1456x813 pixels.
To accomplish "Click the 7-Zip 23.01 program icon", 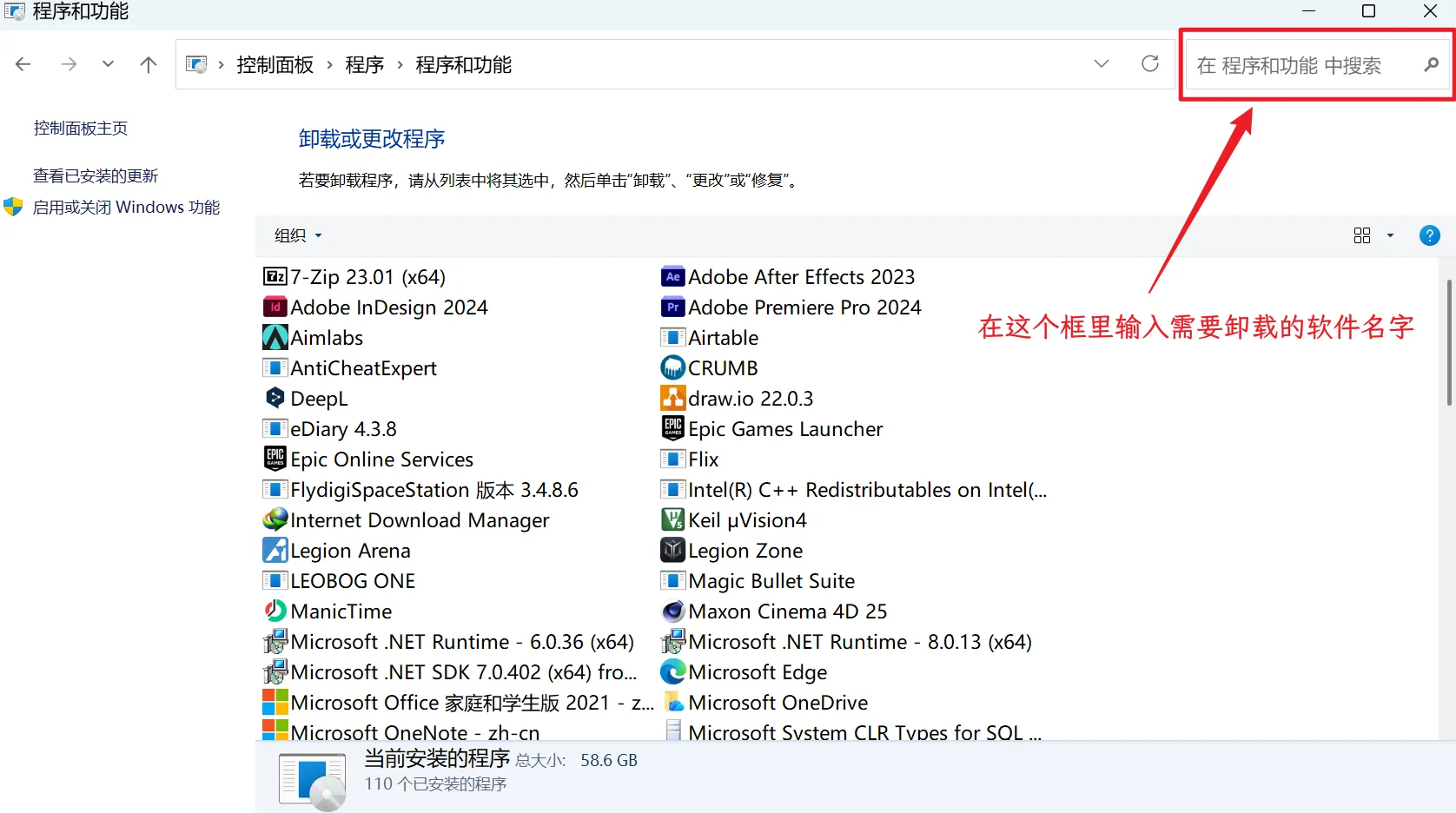I will pos(275,277).
